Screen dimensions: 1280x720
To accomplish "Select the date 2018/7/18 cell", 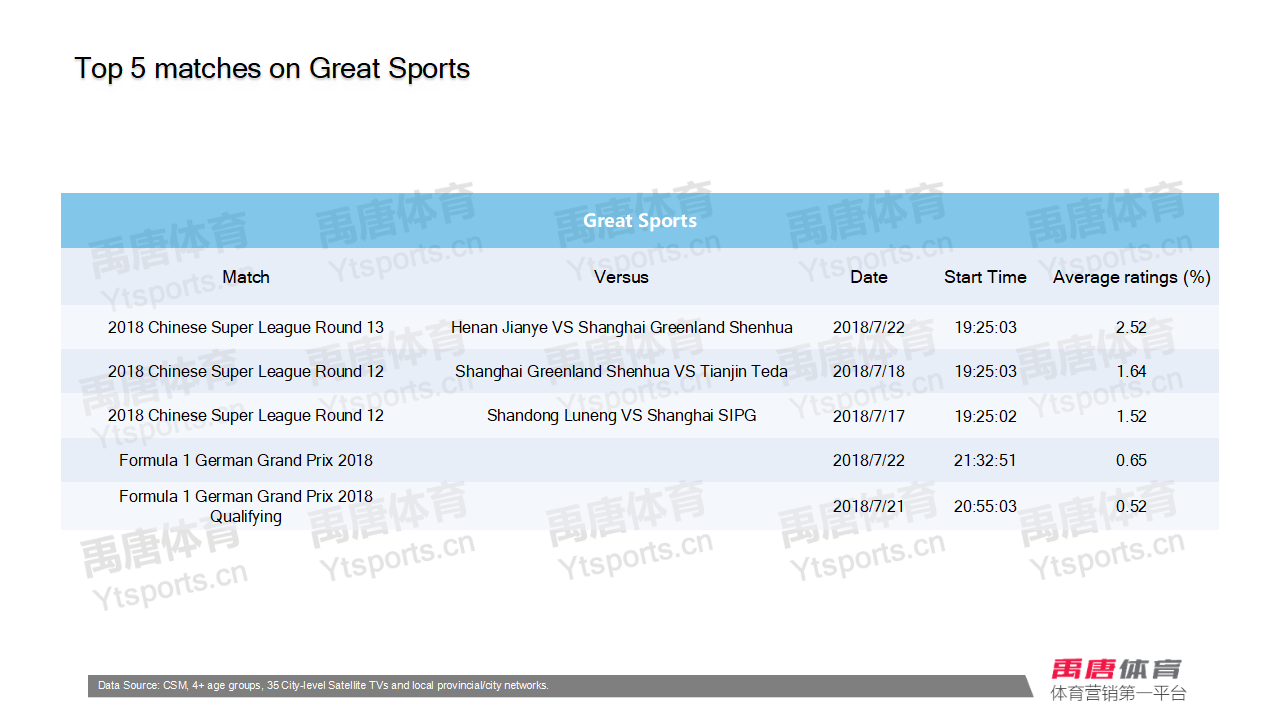I will pos(868,372).
